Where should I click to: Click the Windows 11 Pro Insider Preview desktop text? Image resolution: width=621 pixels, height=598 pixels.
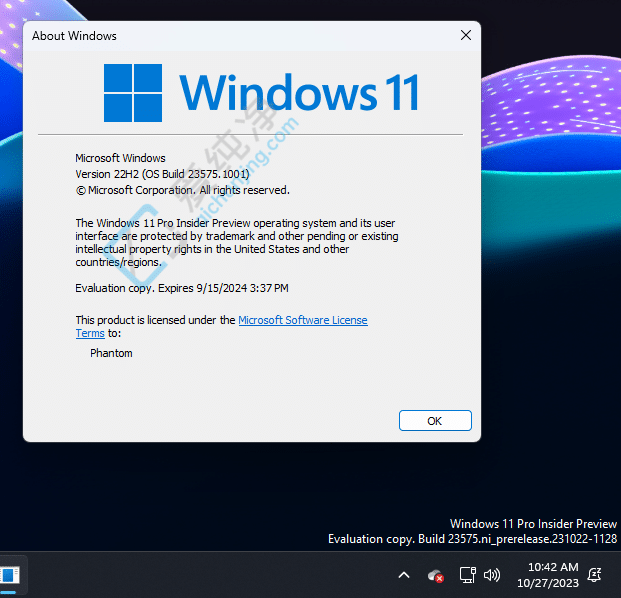(x=533, y=524)
